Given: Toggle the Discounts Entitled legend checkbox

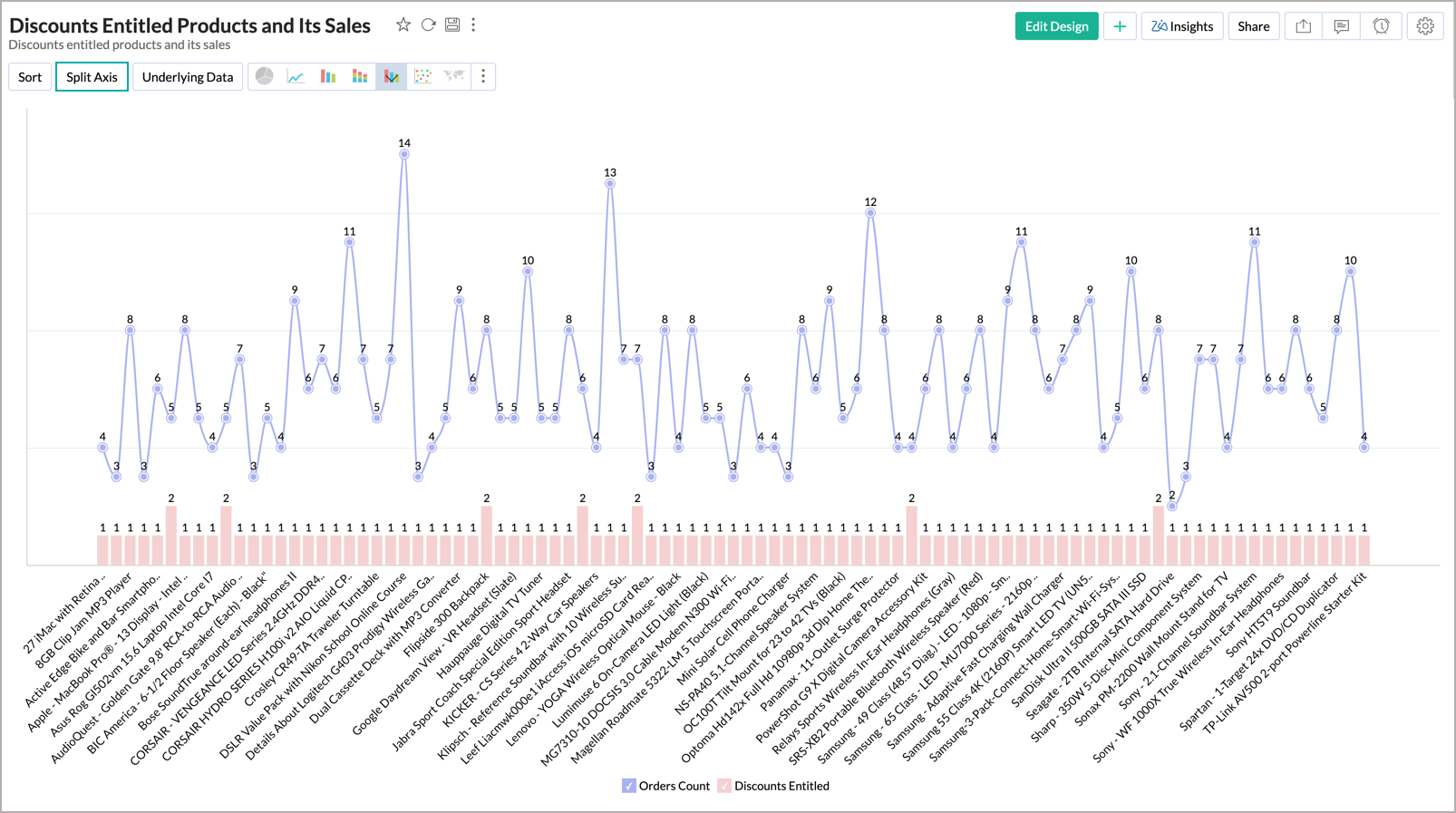Looking at the screenshot, I should [x=723, y=786].
